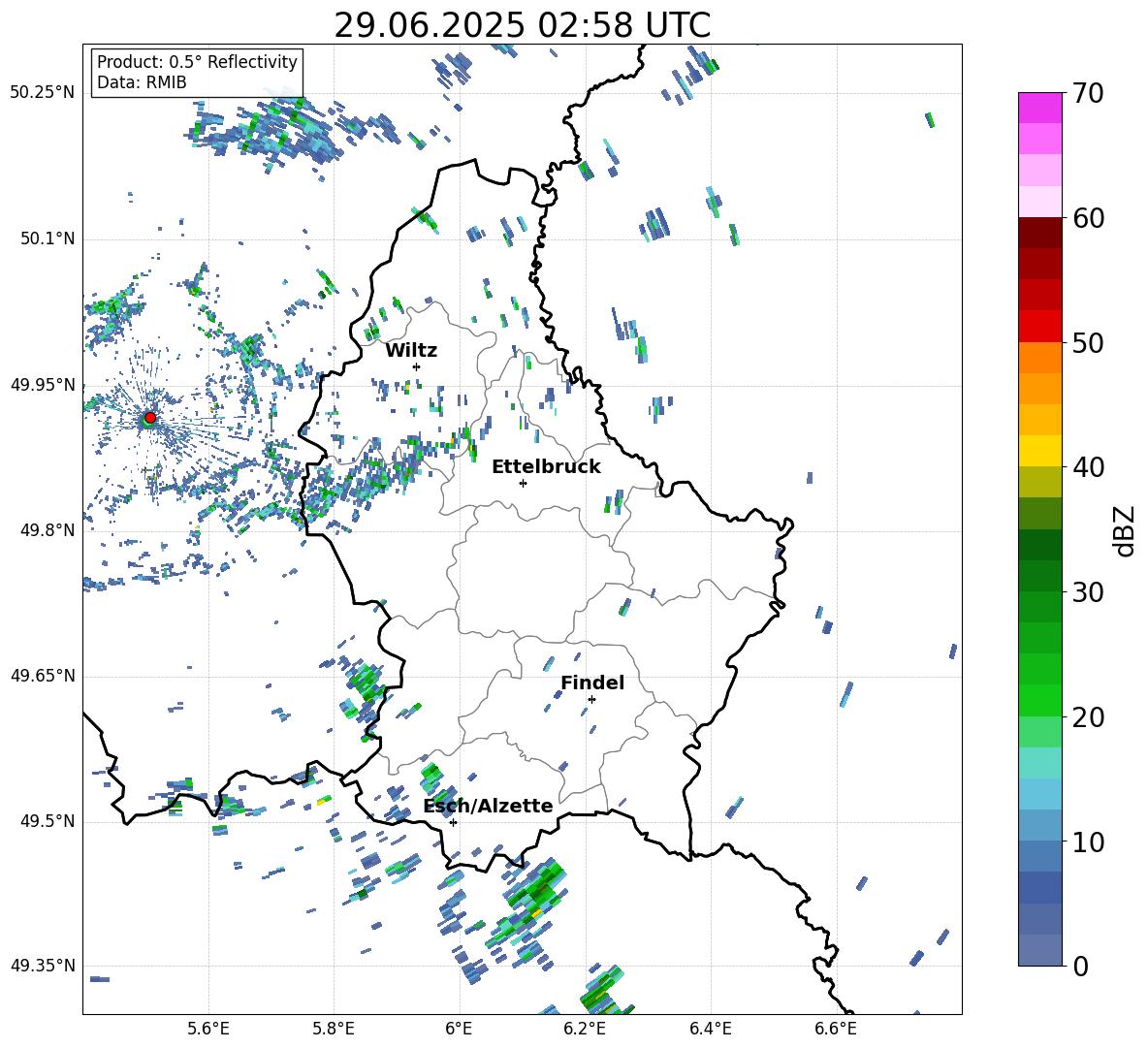
Task: Click the colorbar tick label 50
Action: [x=1088, y=343]
